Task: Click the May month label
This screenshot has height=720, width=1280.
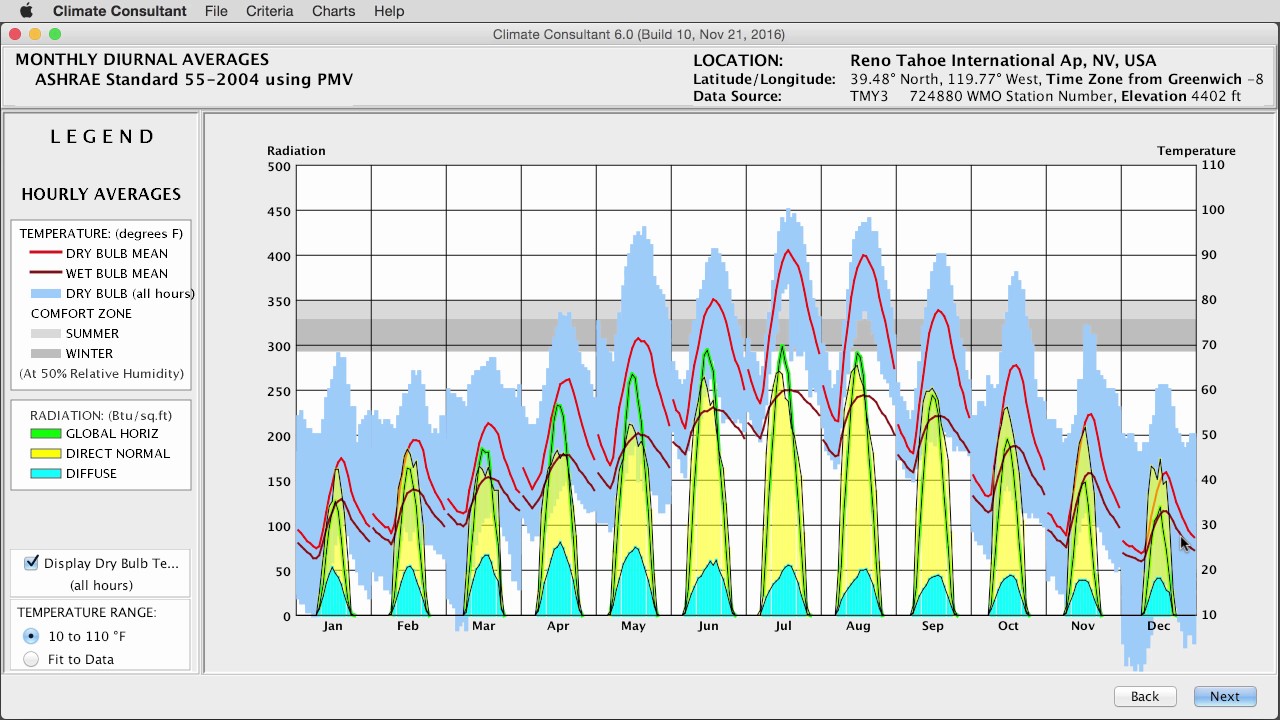Action: (633, 626)
